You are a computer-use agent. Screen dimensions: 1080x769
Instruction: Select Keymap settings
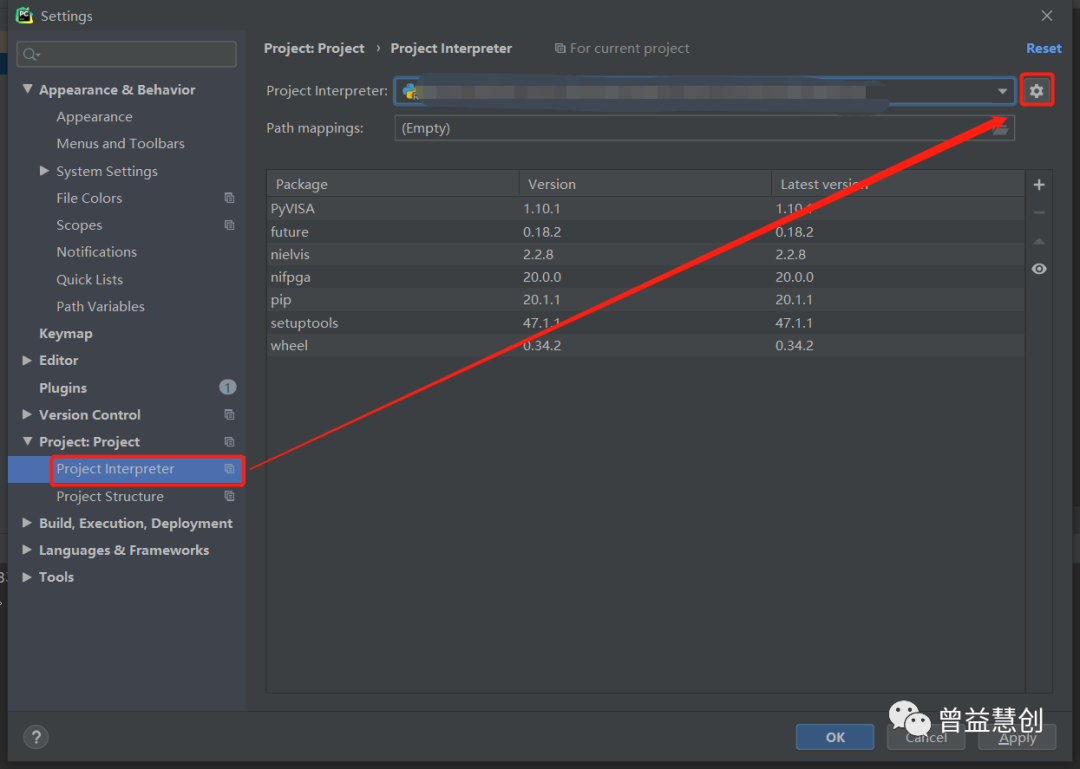click(x=65, y=333)
